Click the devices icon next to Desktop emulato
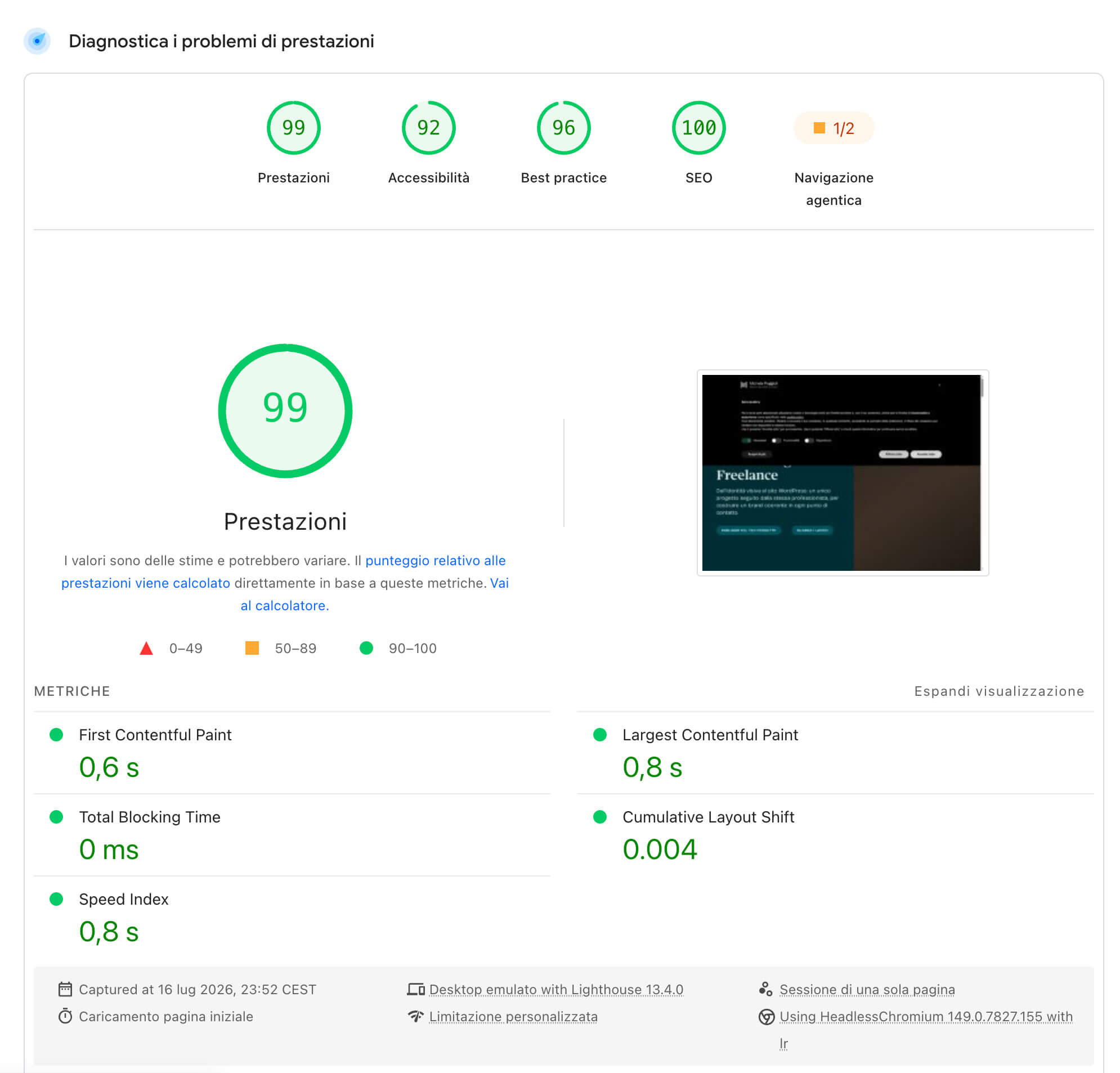Image resolution: width=1120 pixels, height=1073 pixels. click(416, 989)
